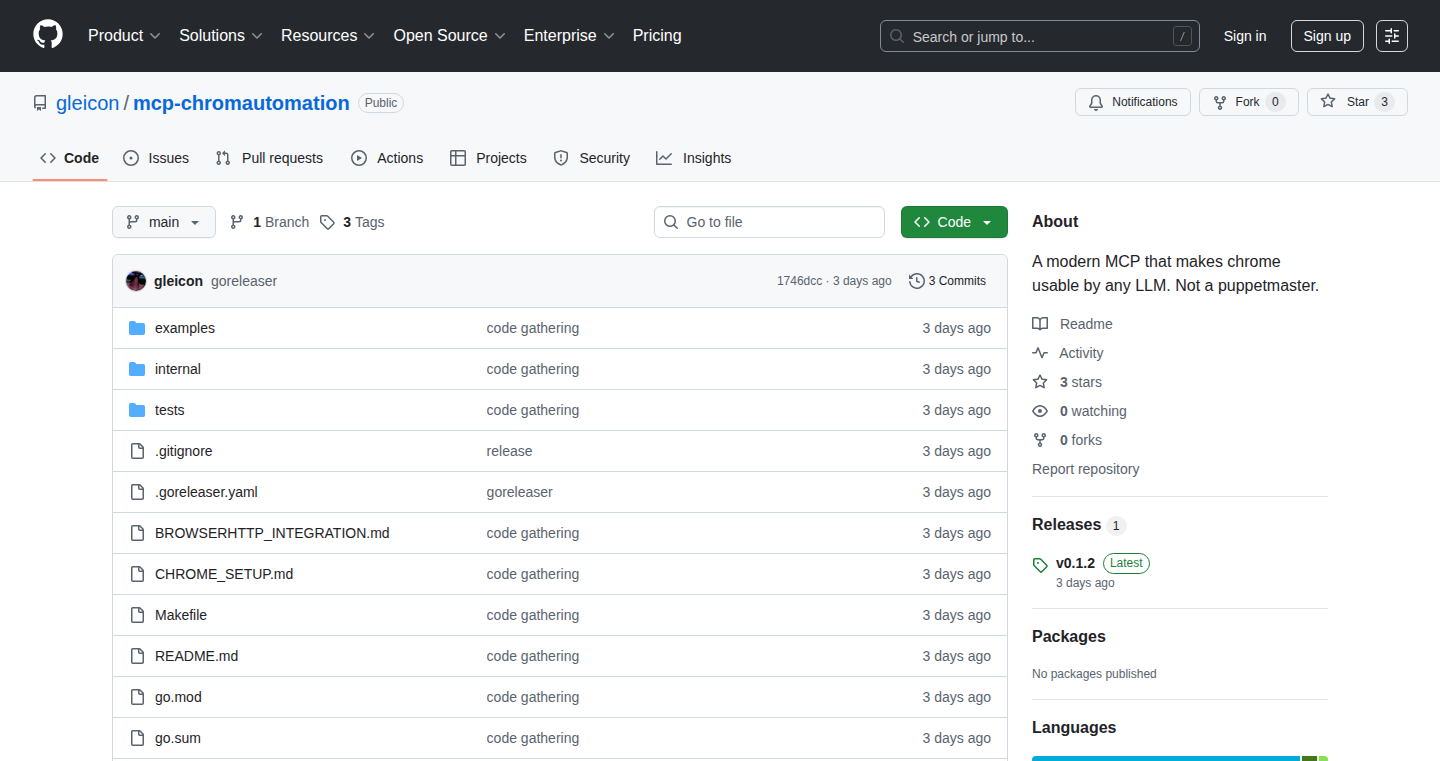Click the GitHub logo icon
This screenshot has height=761, width=1440.
48,35
